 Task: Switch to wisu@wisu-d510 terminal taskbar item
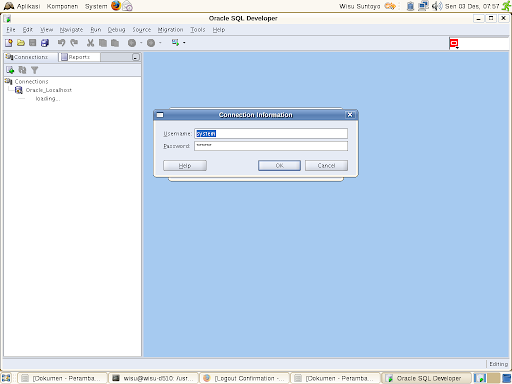pos(154,378)
